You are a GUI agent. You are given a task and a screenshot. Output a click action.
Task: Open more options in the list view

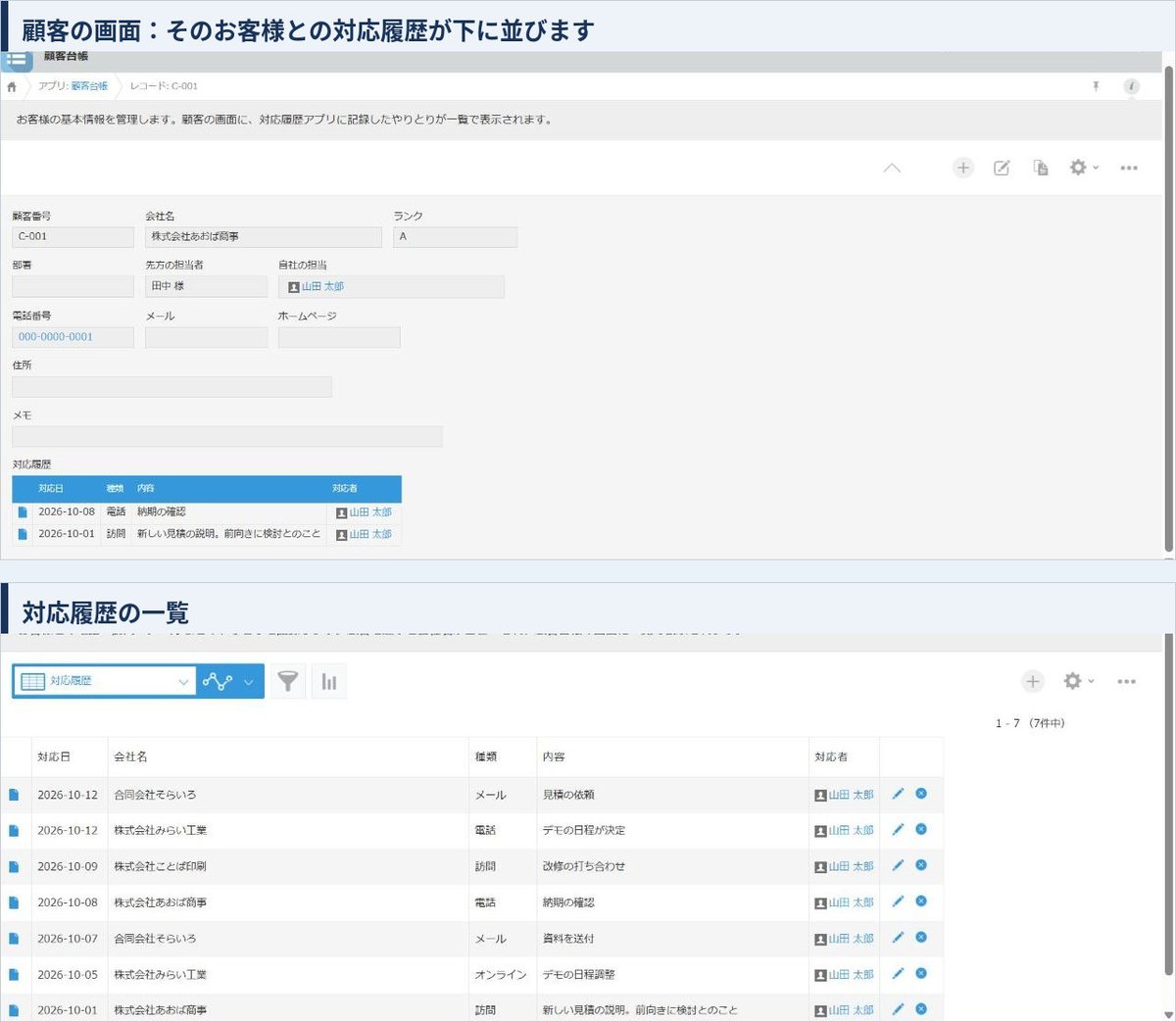point(1126,681)
